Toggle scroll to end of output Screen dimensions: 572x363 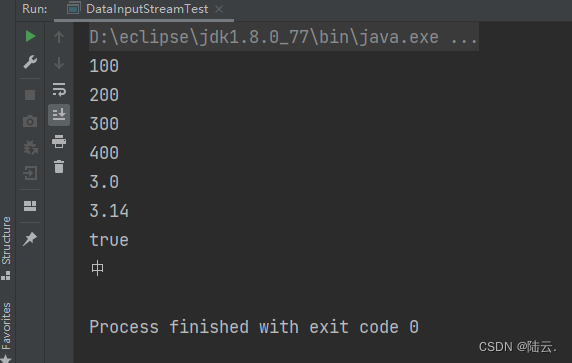pos(59,115)
